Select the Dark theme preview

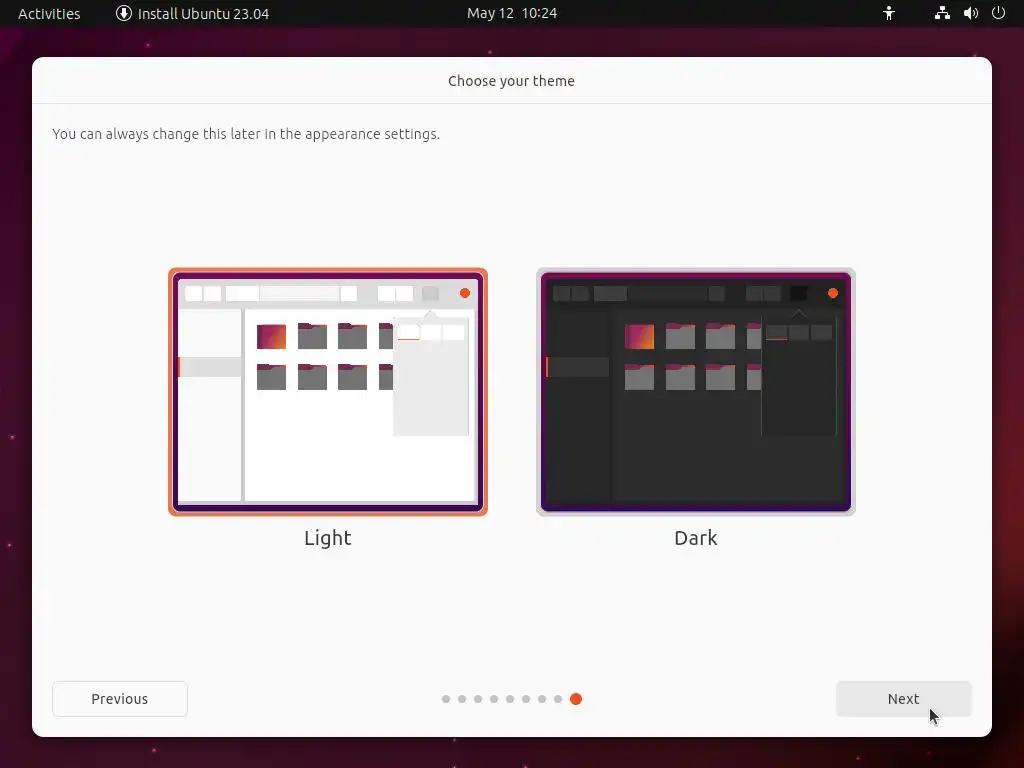point(696,392)
